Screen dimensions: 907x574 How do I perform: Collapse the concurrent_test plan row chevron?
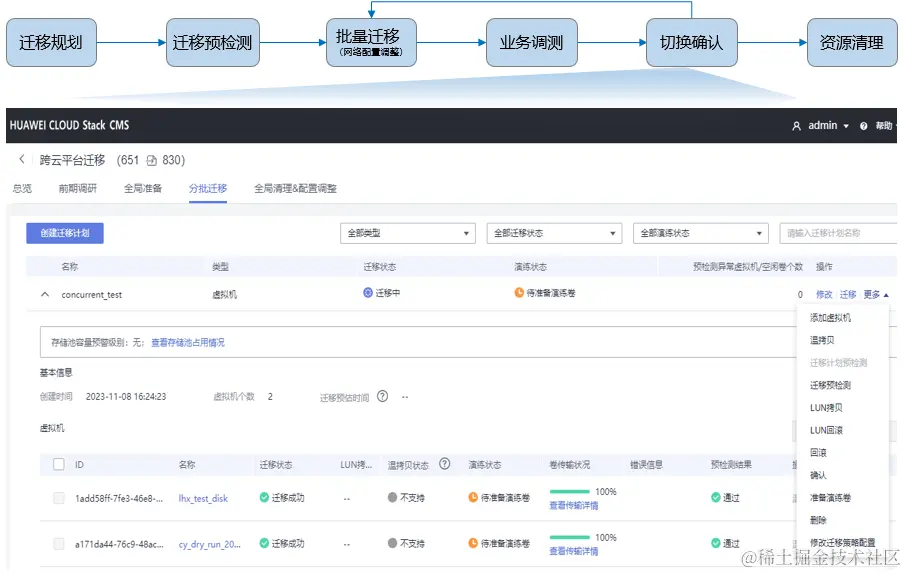pyautogui.click(x=45, y=295)
